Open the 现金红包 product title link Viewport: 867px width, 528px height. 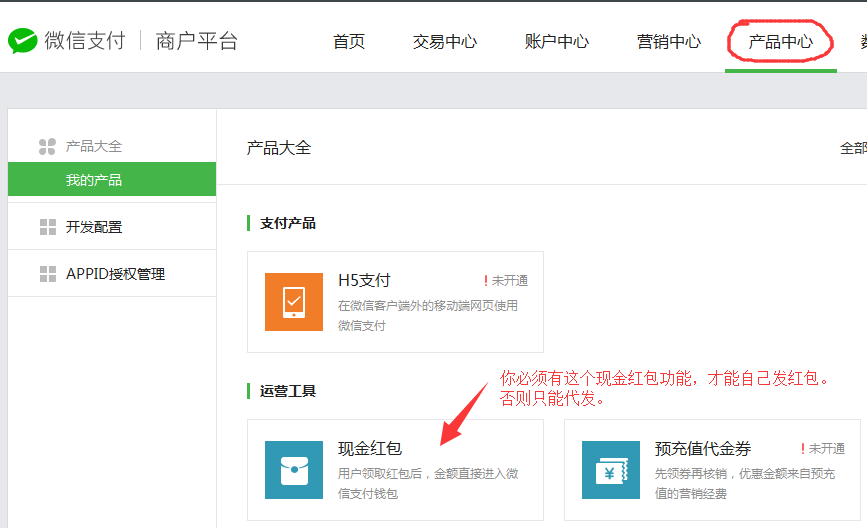click(x=370, y=449)
